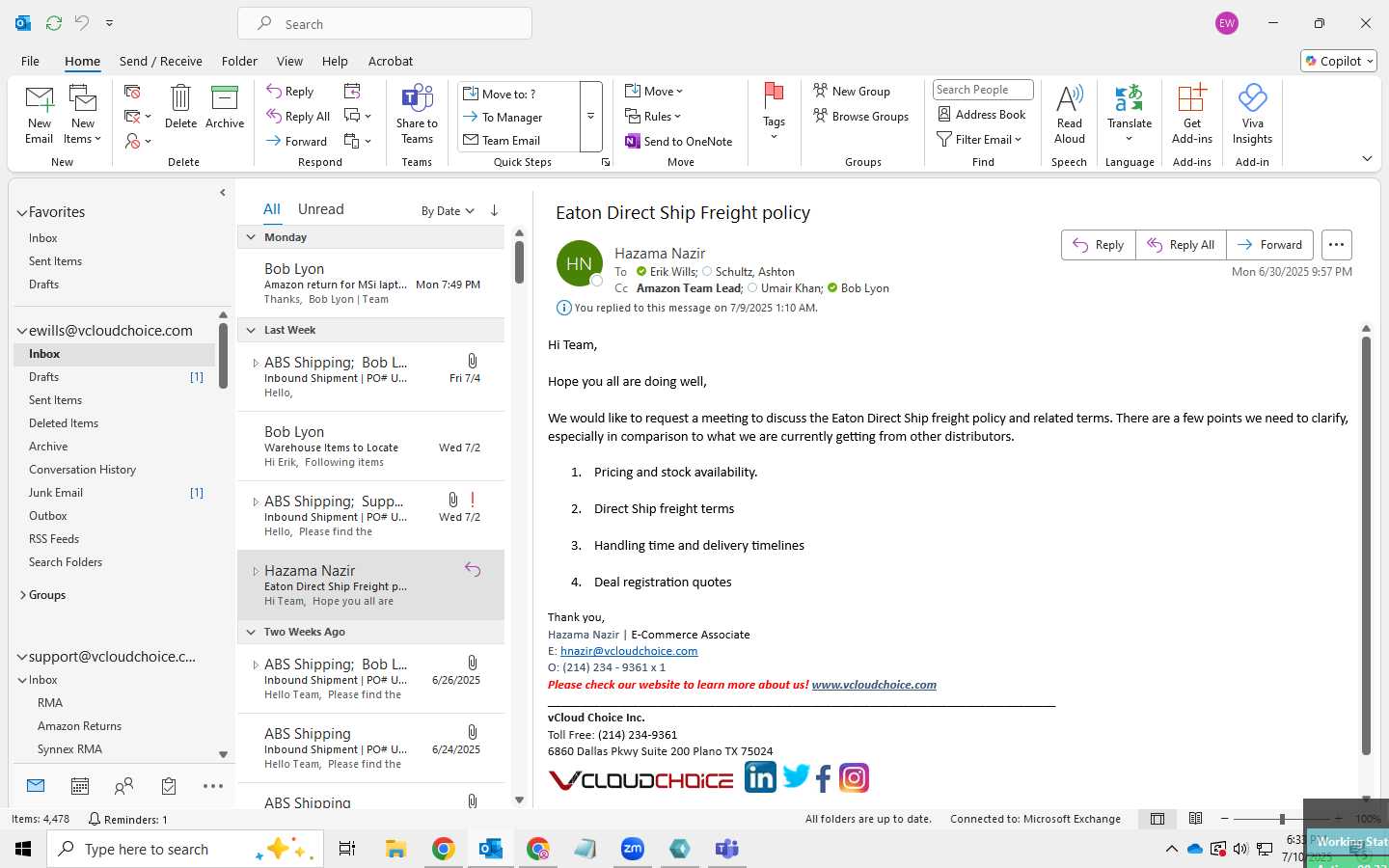Adjust the zoom slider handle in status bar

[1282, 819]
